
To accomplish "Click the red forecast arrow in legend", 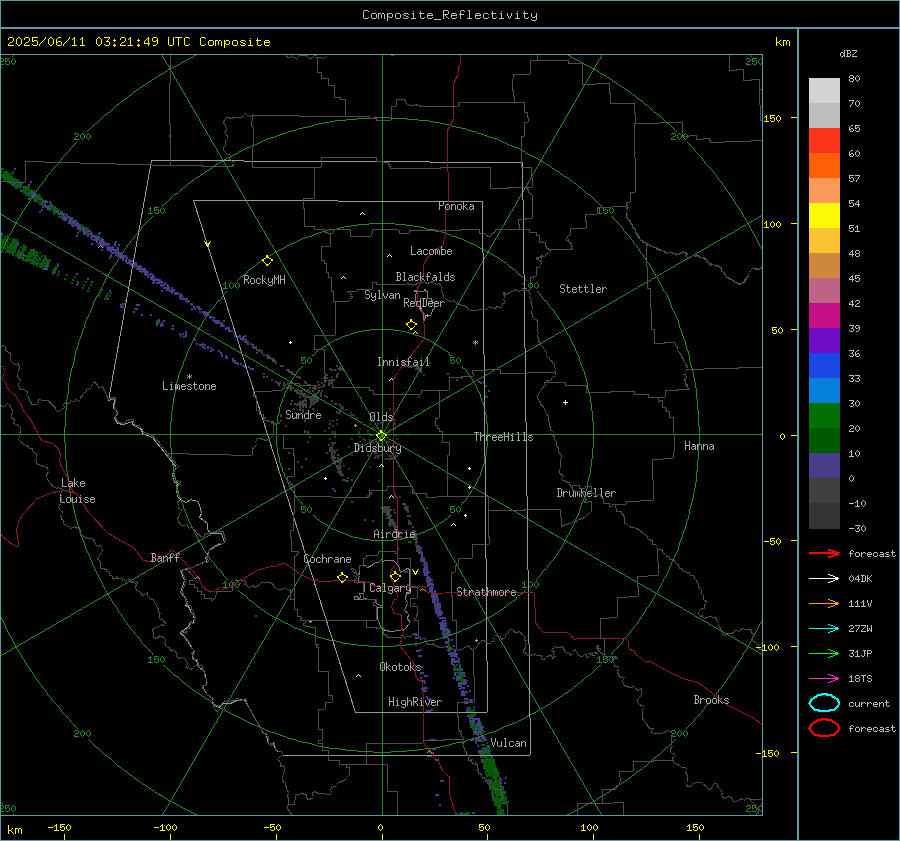I will pyautogui.click(x=824, y=553).
